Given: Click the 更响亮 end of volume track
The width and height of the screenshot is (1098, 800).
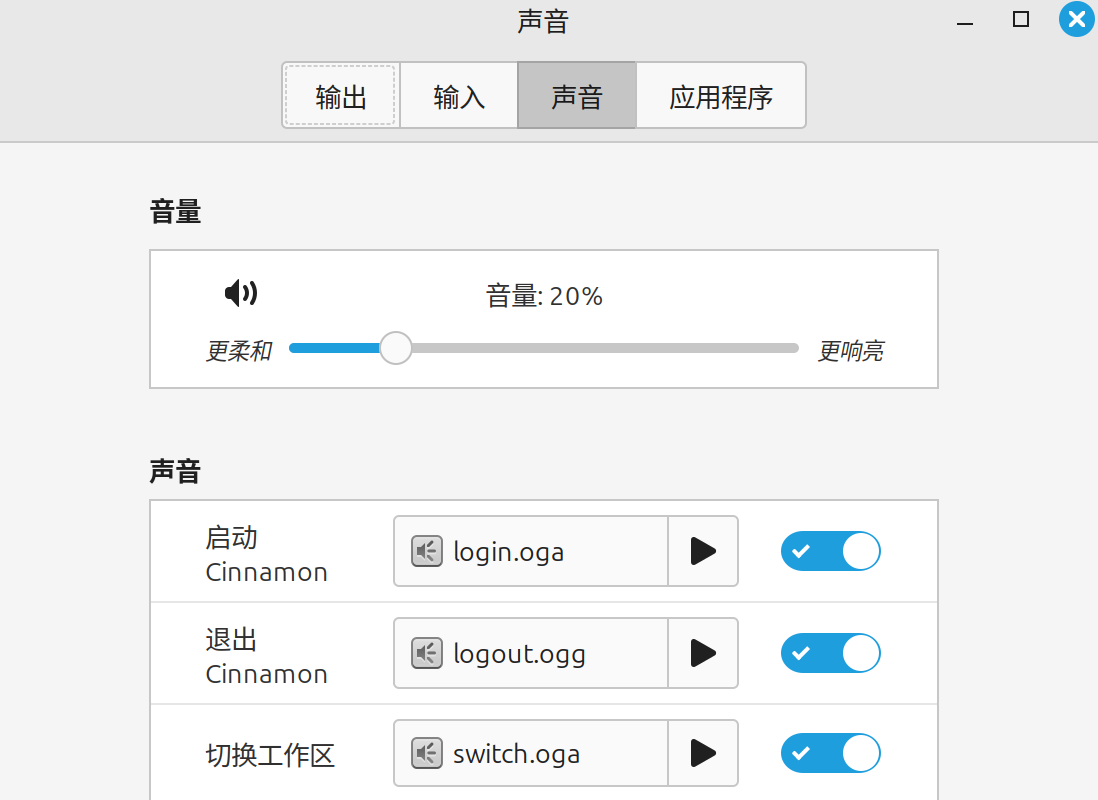Looking at the screenshot, I should pos(794,348).
